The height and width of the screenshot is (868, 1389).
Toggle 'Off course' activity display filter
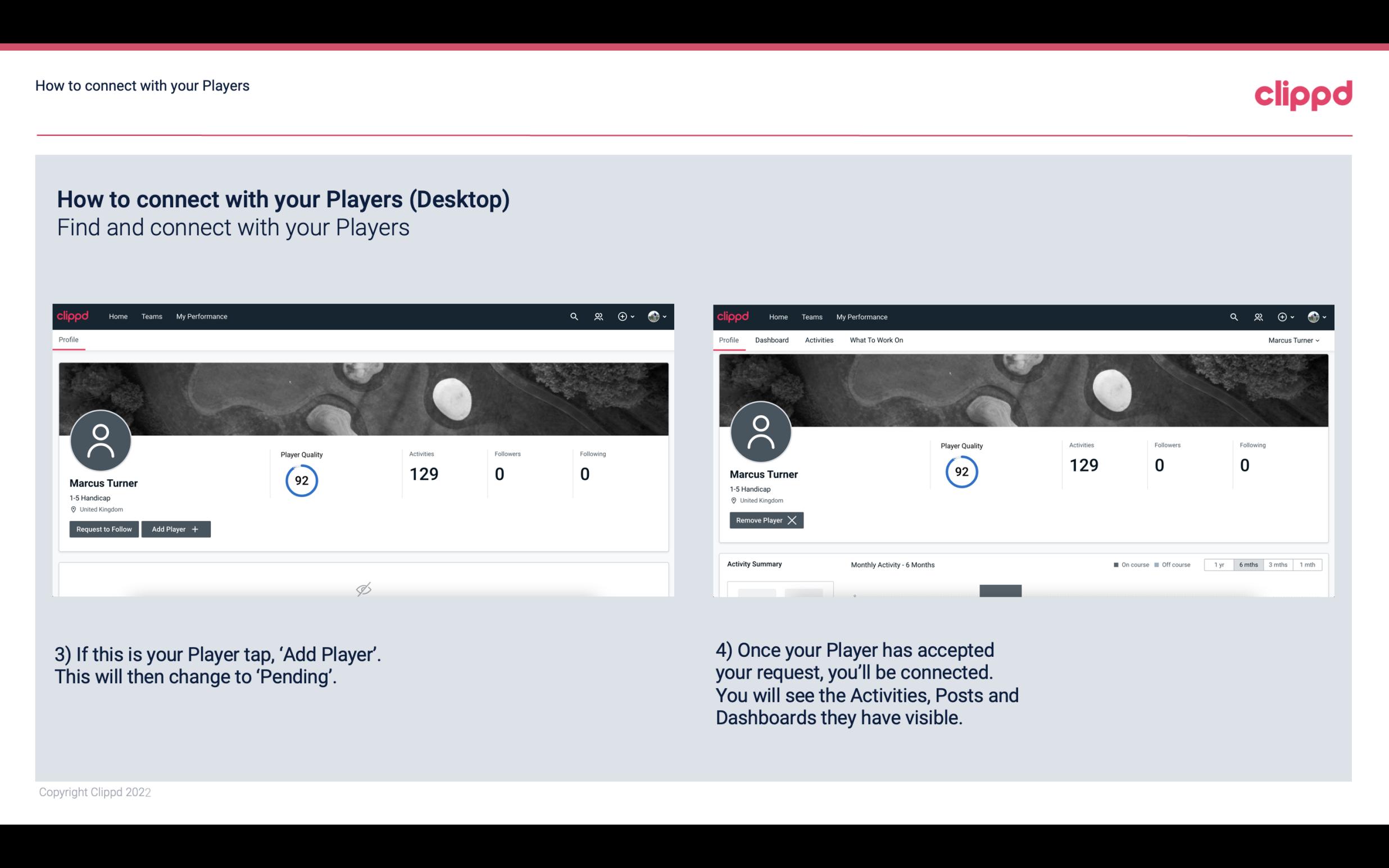(1172, 564)
